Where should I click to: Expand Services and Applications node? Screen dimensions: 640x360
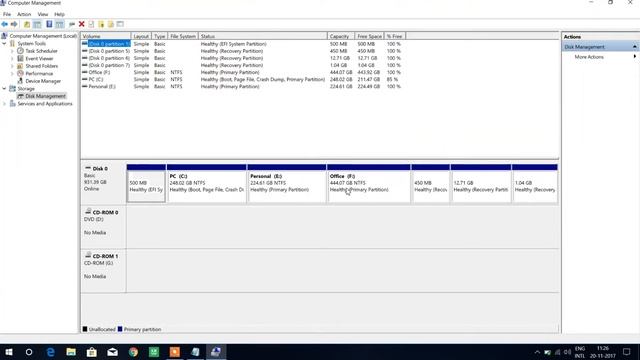coord(4,104)
